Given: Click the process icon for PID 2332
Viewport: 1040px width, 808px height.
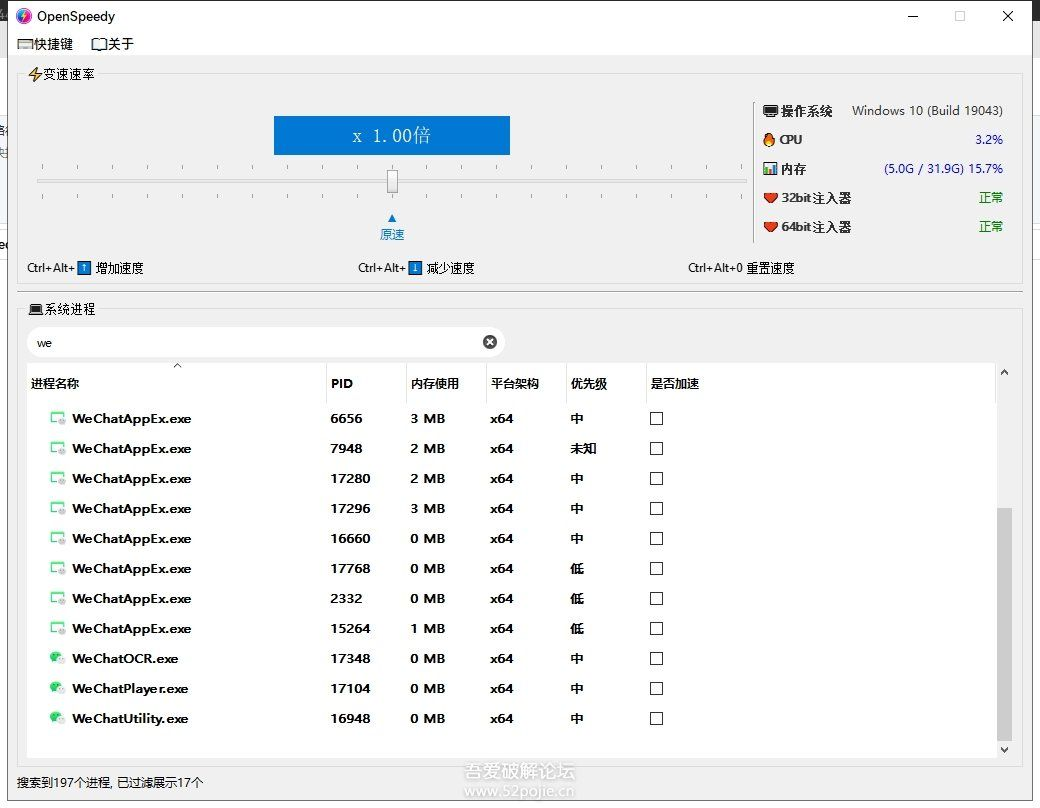Looking at the screenshot, I should (58, 598).
